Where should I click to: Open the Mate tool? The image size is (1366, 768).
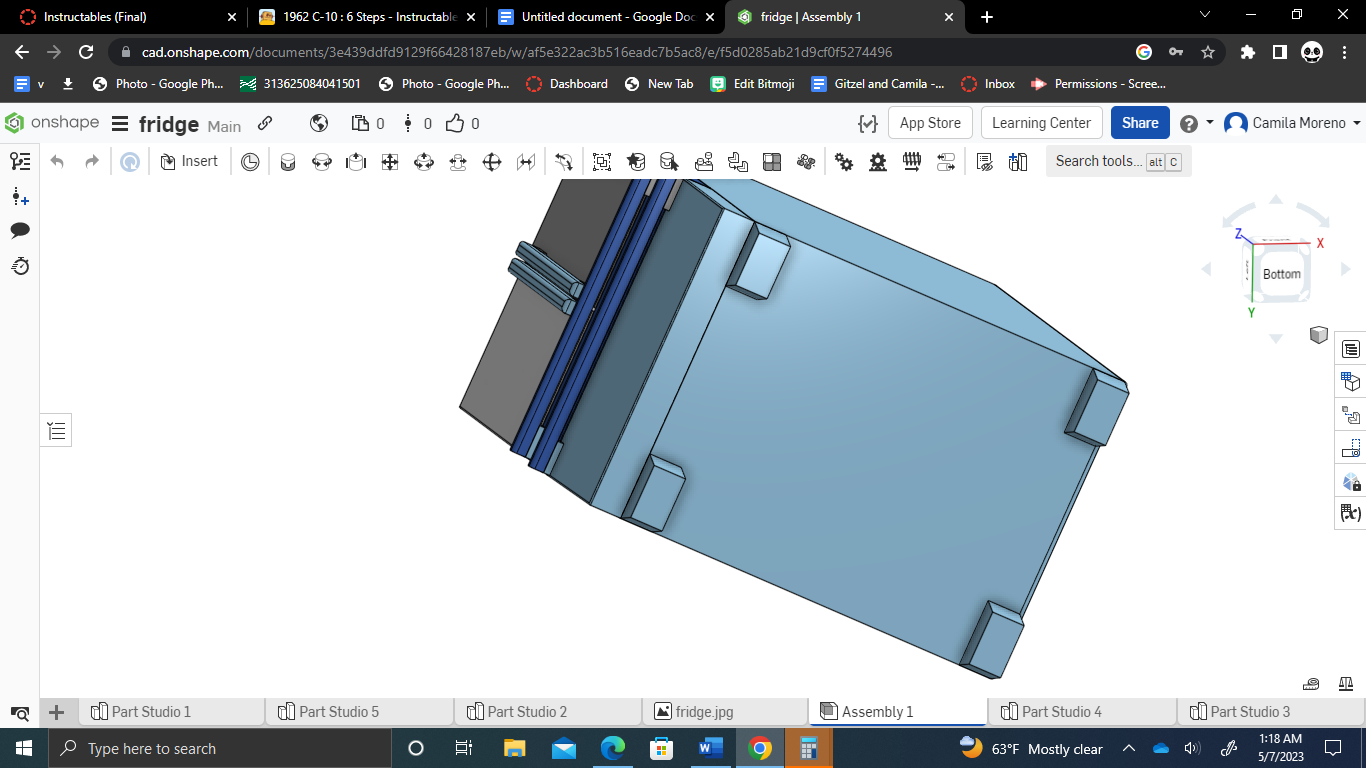coord(288,161)
